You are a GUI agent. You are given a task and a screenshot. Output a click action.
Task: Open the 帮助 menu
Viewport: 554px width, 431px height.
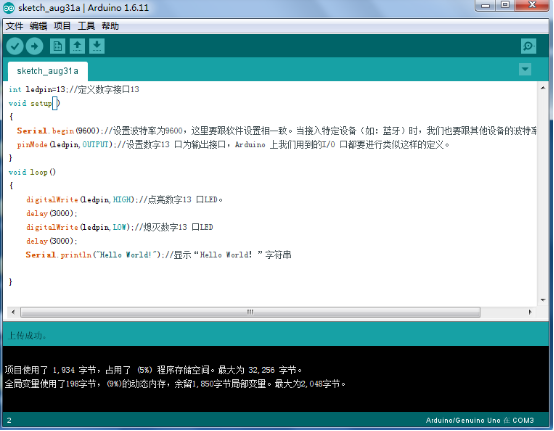click(110, 26)
